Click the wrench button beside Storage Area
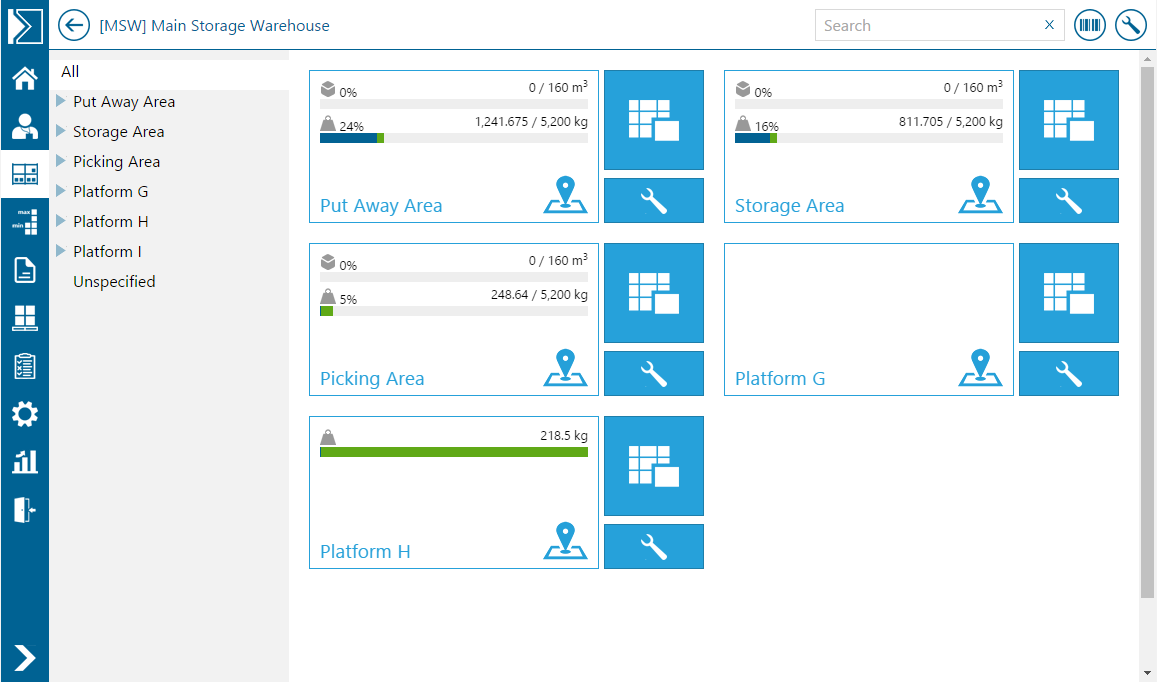This screenshot has height=682, width=1157. click(x=1068, y=201)
